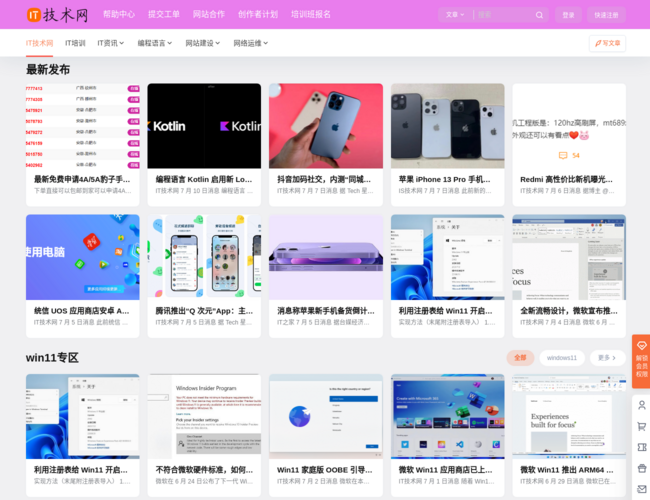Select the IT培训 tab
Image resolution: width=650 pixels, height=500 pixels.
click(75, 43)
